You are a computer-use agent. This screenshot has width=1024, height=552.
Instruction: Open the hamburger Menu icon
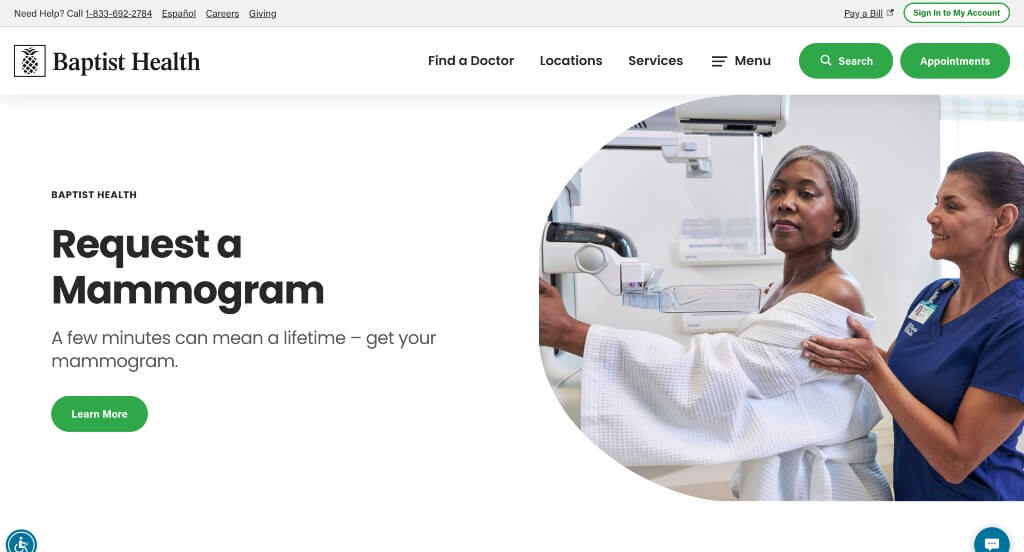(x=719, y=61)
